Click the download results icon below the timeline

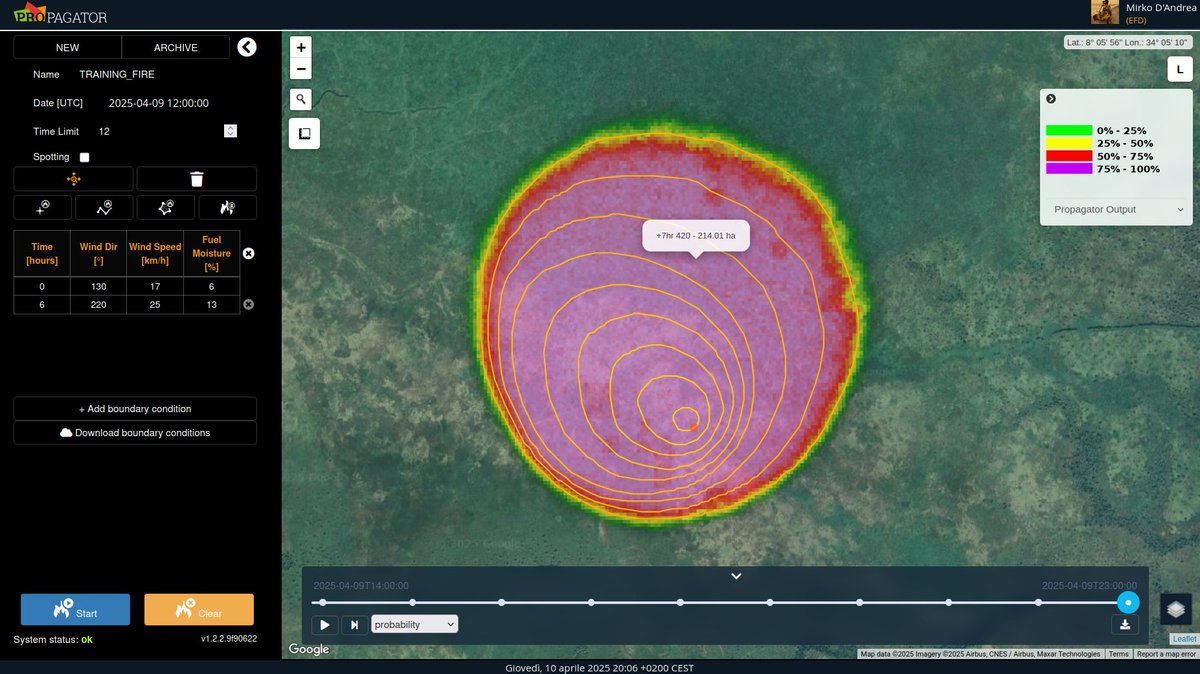coord(1124,624)
